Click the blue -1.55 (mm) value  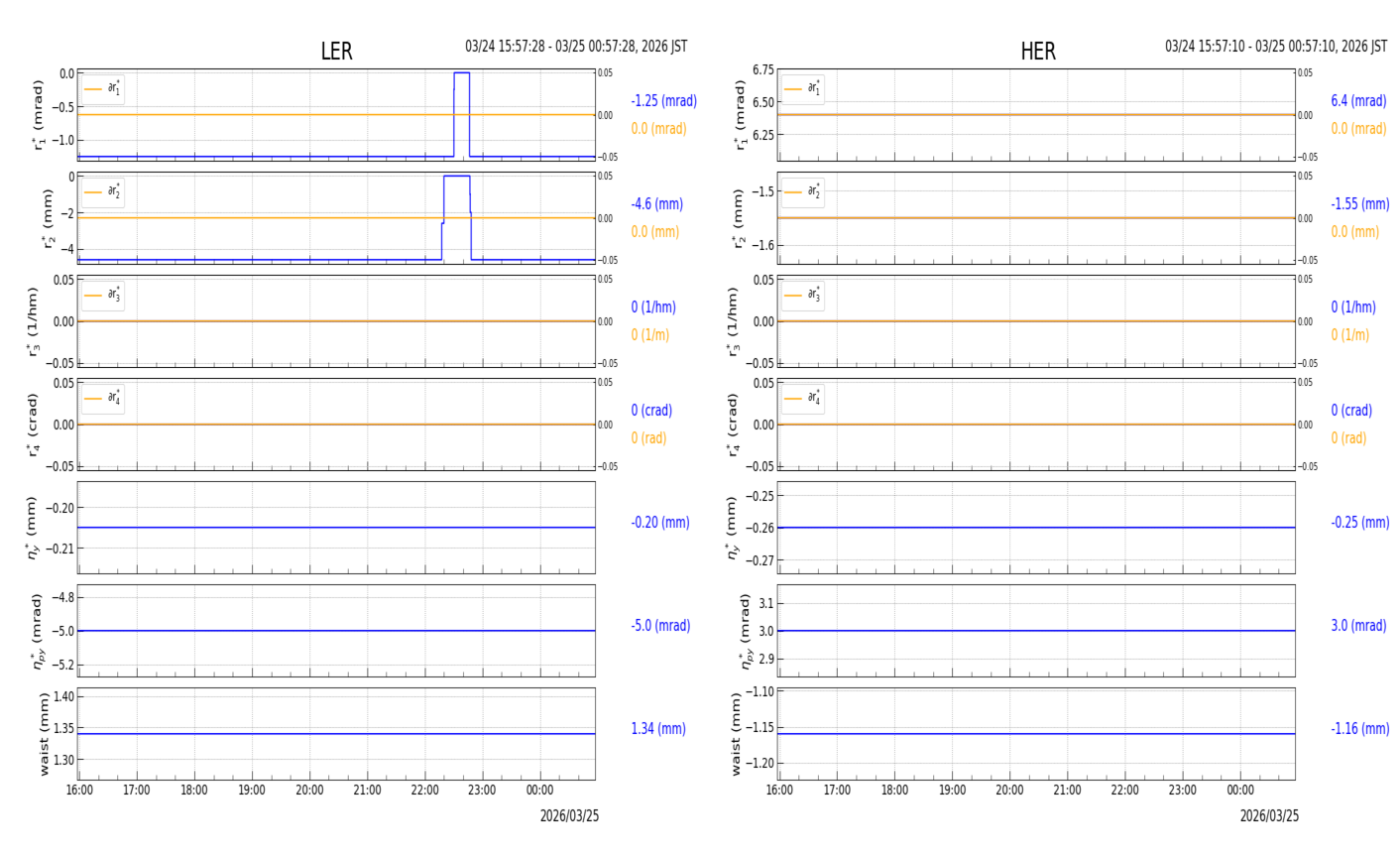tap(1360, 204)
